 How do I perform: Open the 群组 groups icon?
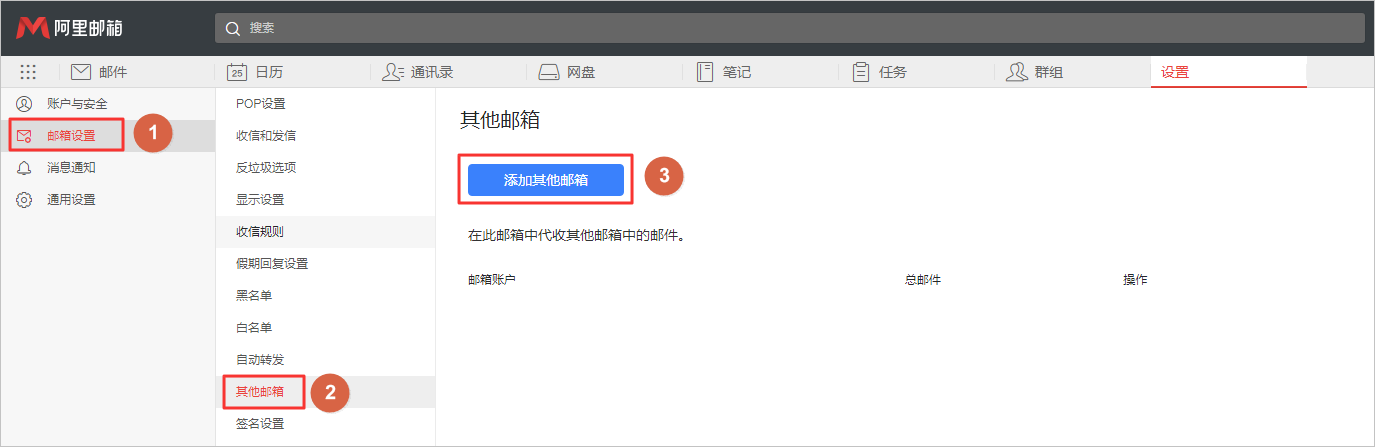(1017, 72)
